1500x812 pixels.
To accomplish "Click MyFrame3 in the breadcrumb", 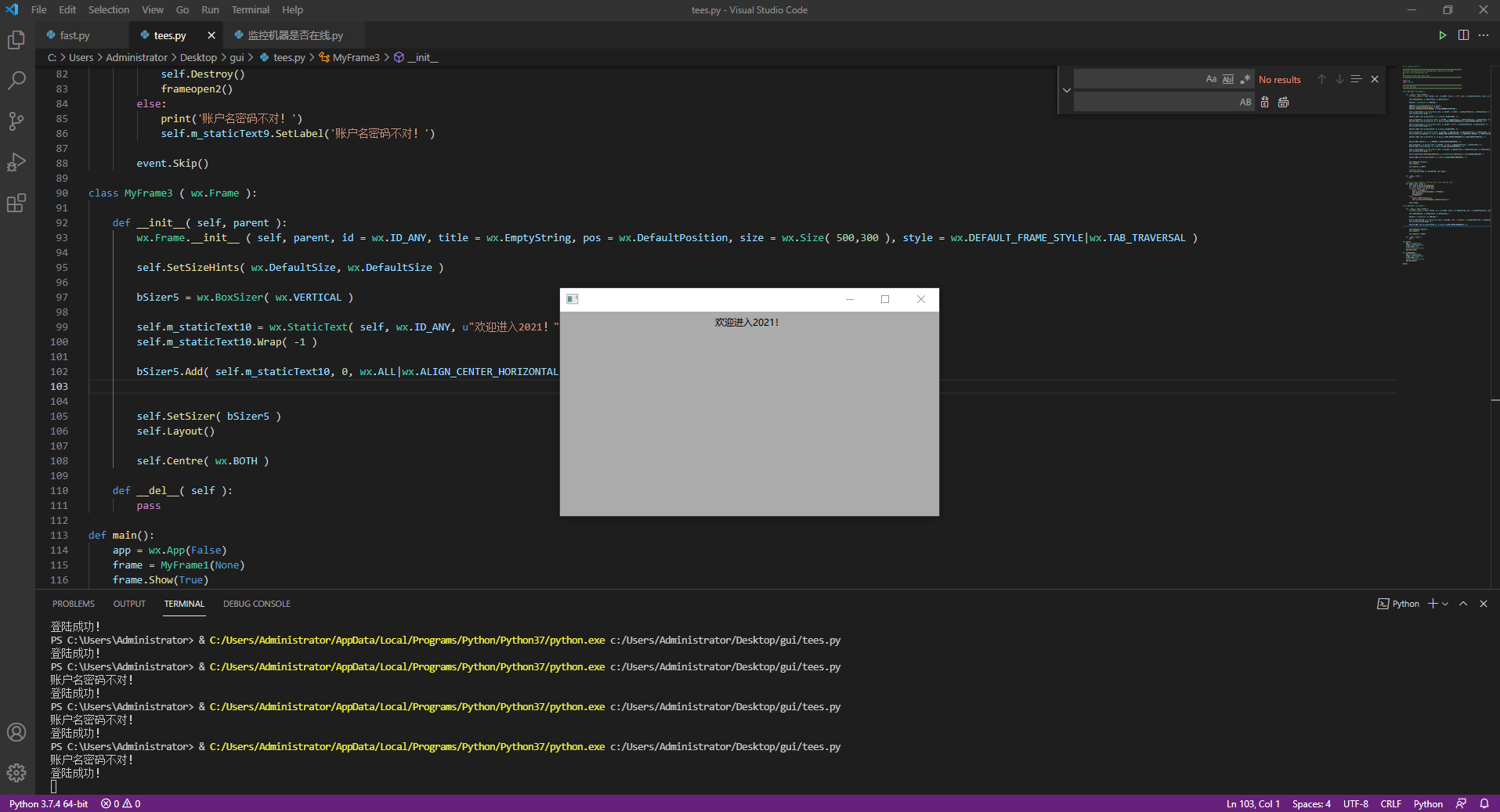I will pos(356,57).
